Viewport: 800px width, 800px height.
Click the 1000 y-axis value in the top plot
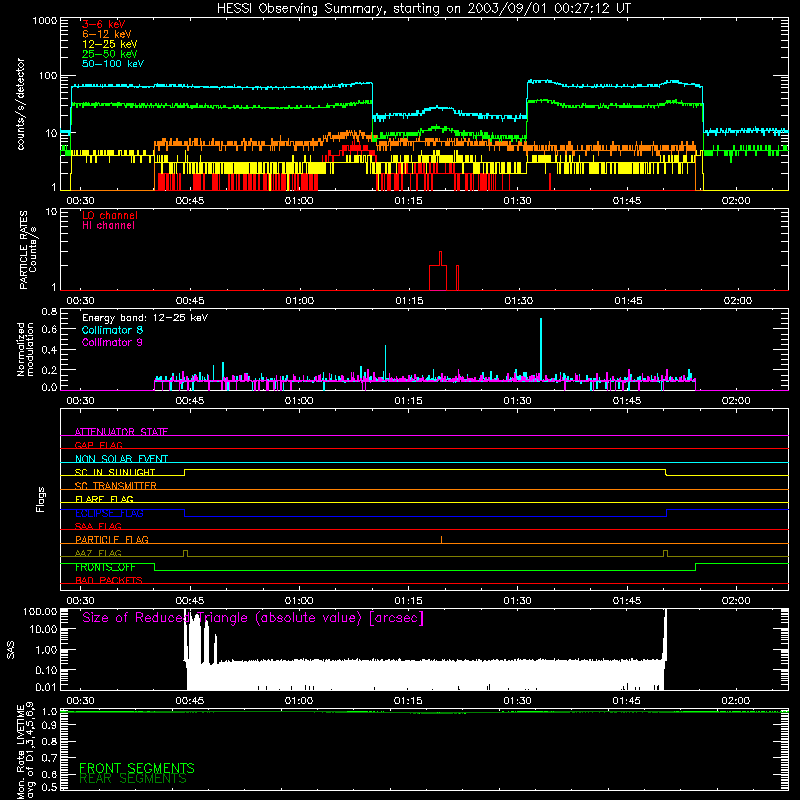click(x=45, y=21)
